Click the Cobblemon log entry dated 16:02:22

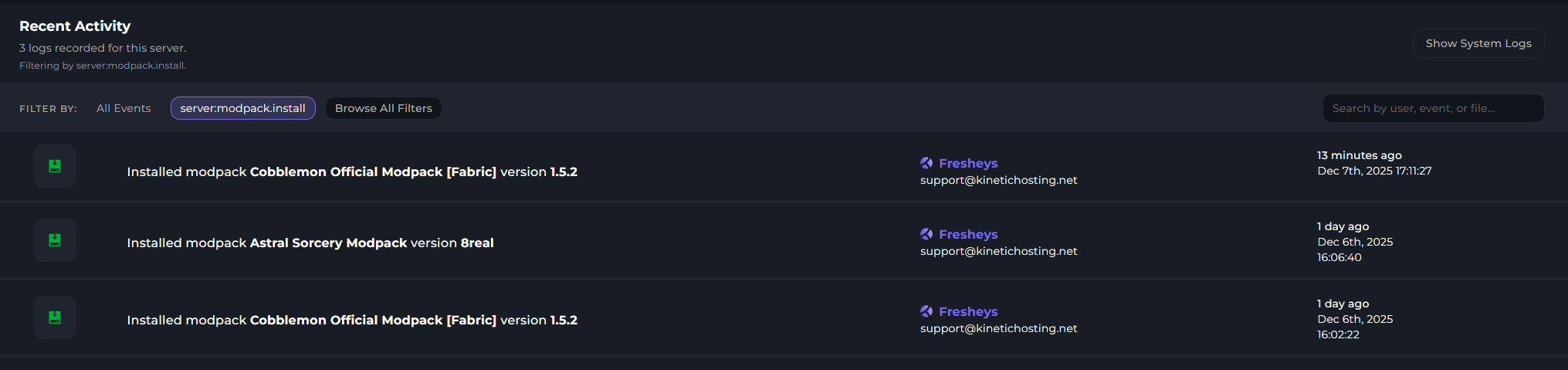tap(351, 320)
